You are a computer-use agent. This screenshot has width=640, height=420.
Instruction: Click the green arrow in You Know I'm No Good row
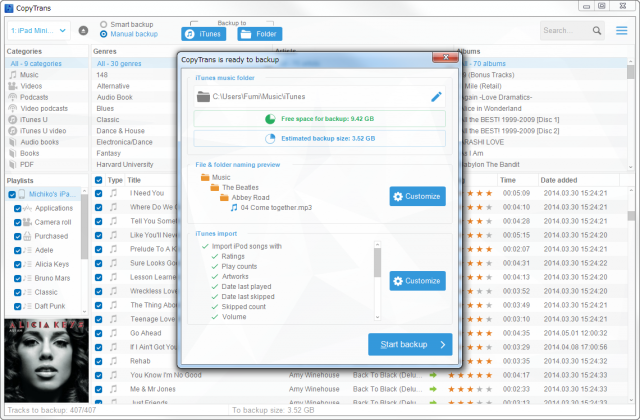point(433,375)
